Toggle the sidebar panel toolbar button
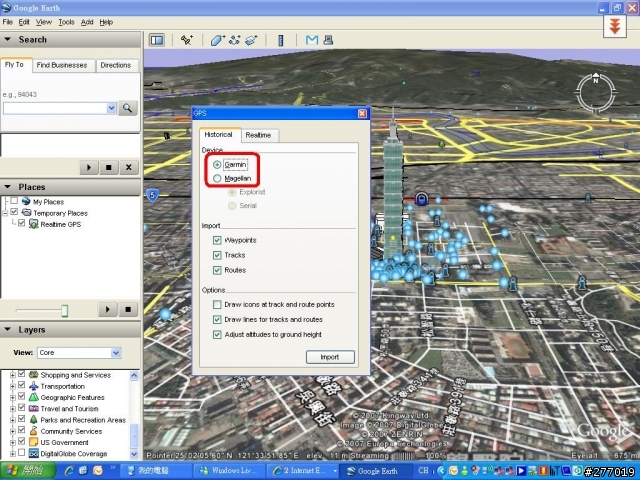This screenshot has width=640, height=480. [157, 40]
